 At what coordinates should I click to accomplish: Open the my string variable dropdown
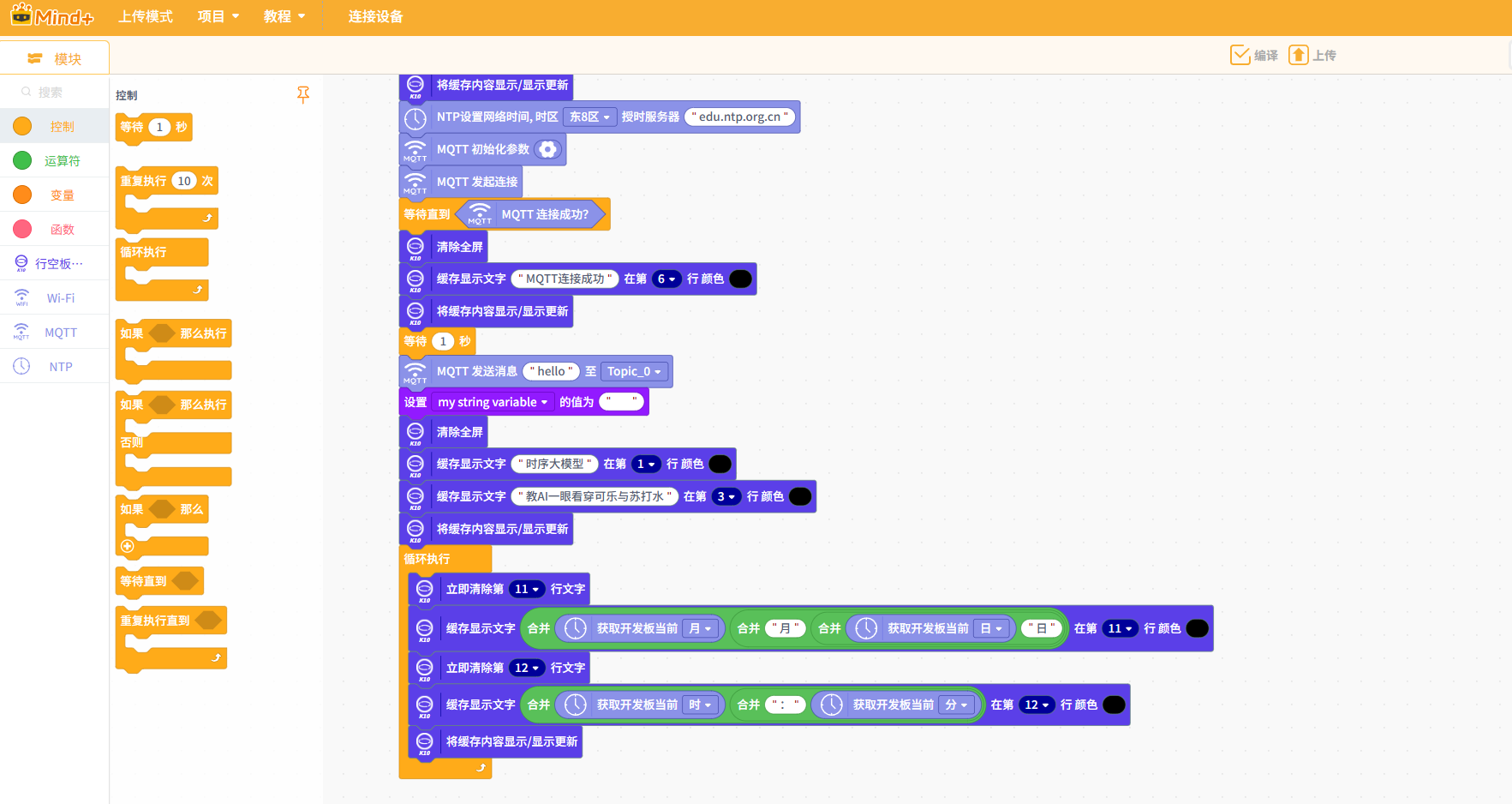tap(493, 402)
